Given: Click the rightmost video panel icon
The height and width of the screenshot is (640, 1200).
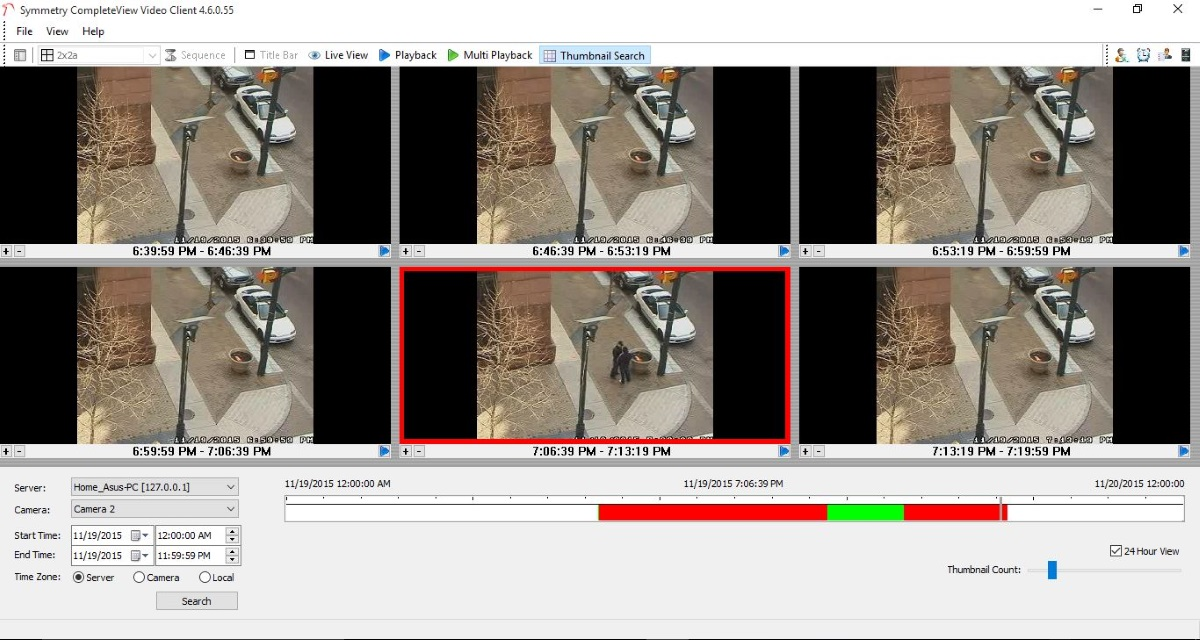Looking at the screenshot, I should [1186, 55].
